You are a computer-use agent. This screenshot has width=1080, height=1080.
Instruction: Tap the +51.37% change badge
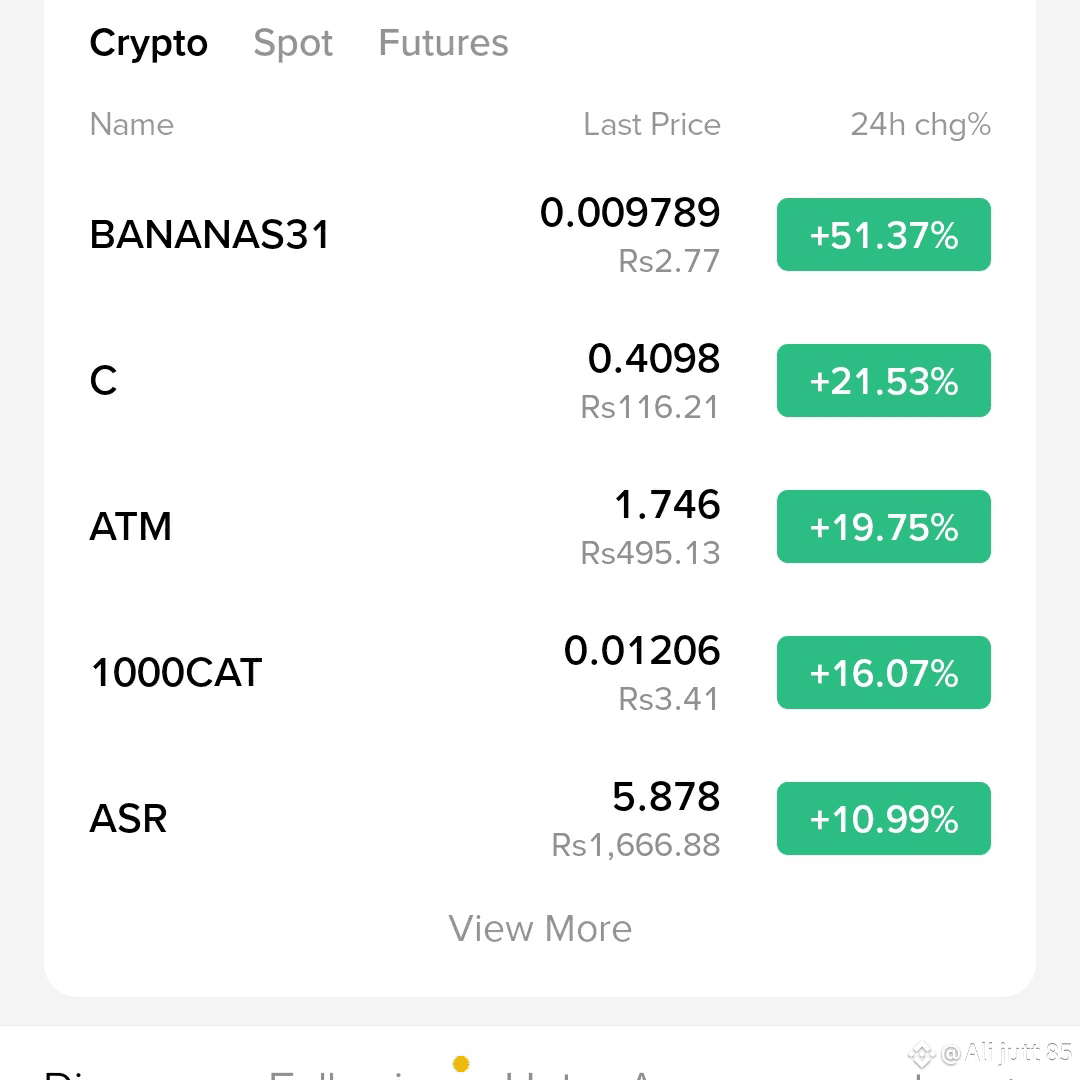pyautogui.click(x=884, y=234)
